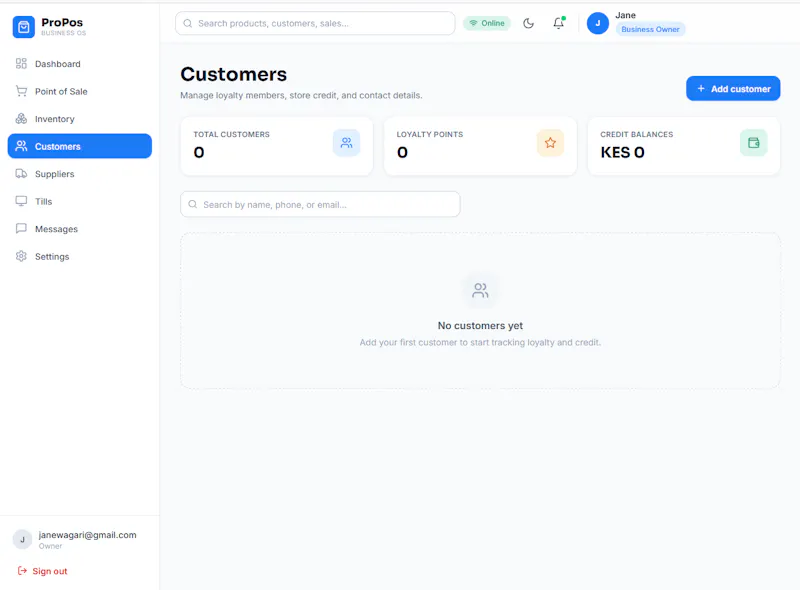Click the Point of Sale cart icon
The height and width of the screenshot is (590, 800).
[21, 91]
